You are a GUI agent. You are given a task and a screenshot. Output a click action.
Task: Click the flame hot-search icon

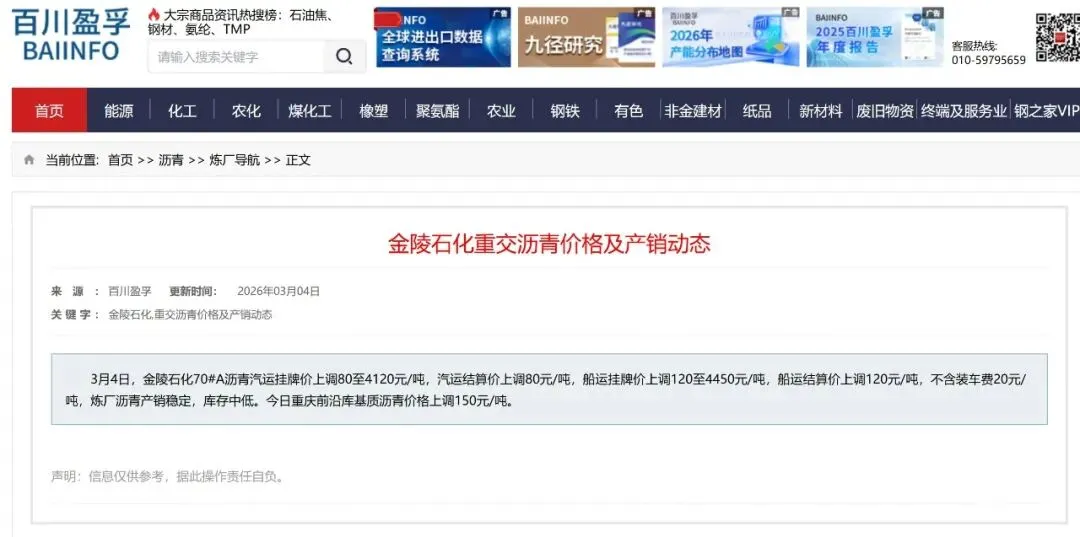click(x=154, y=14)
